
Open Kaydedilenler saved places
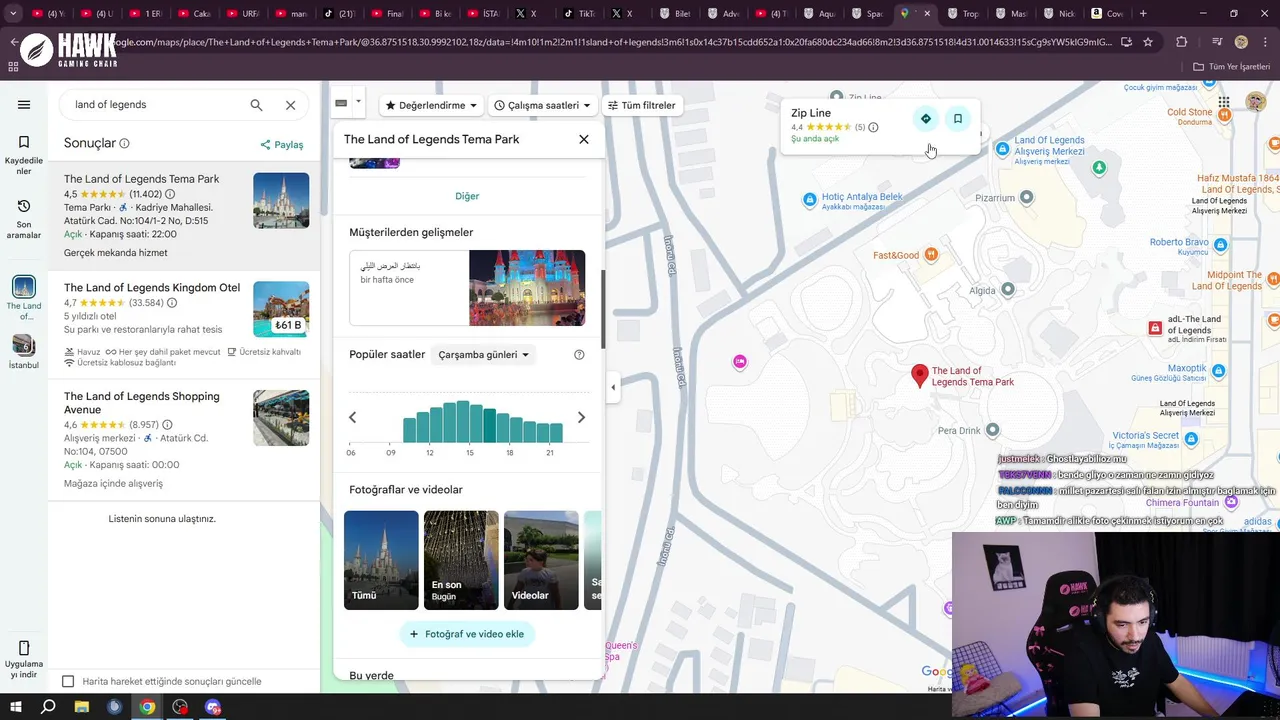[x=24, y=155]
